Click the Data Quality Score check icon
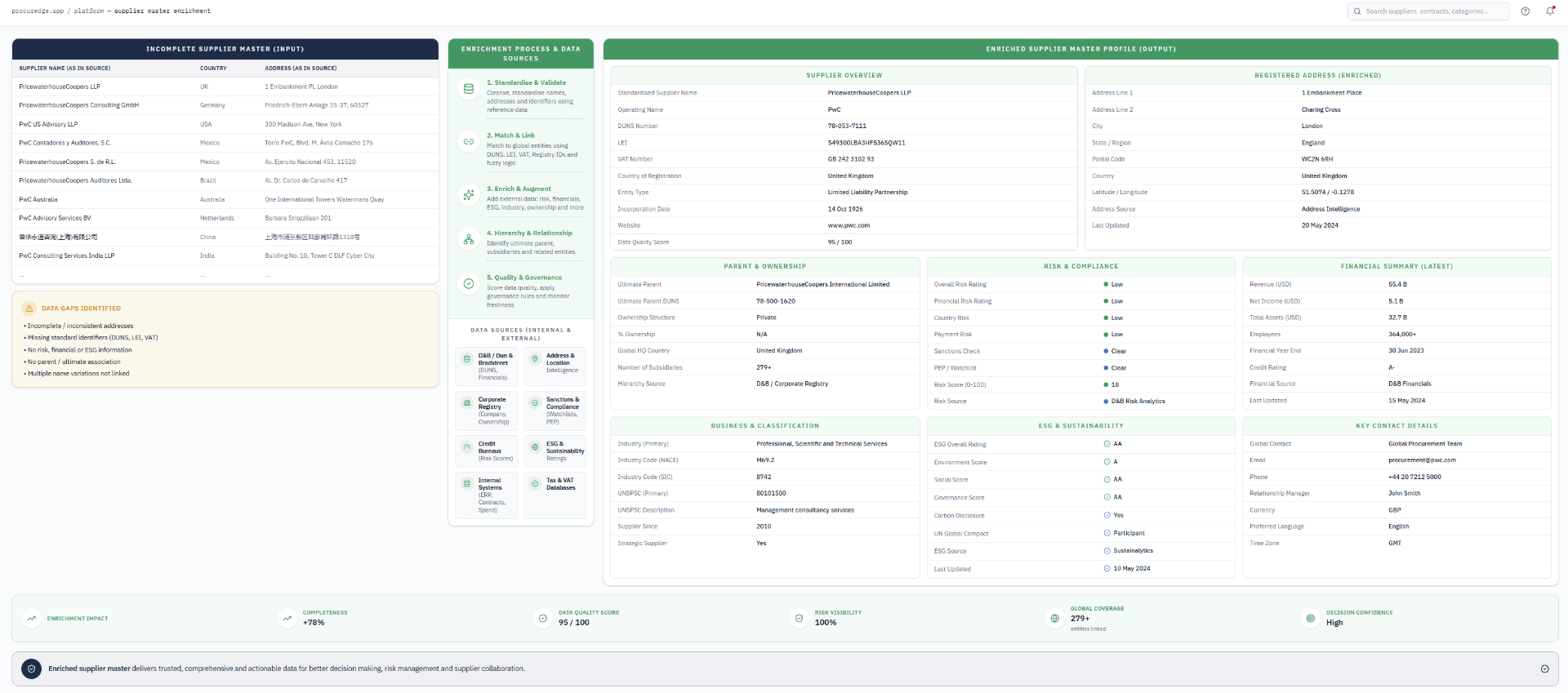 point(543,619)
